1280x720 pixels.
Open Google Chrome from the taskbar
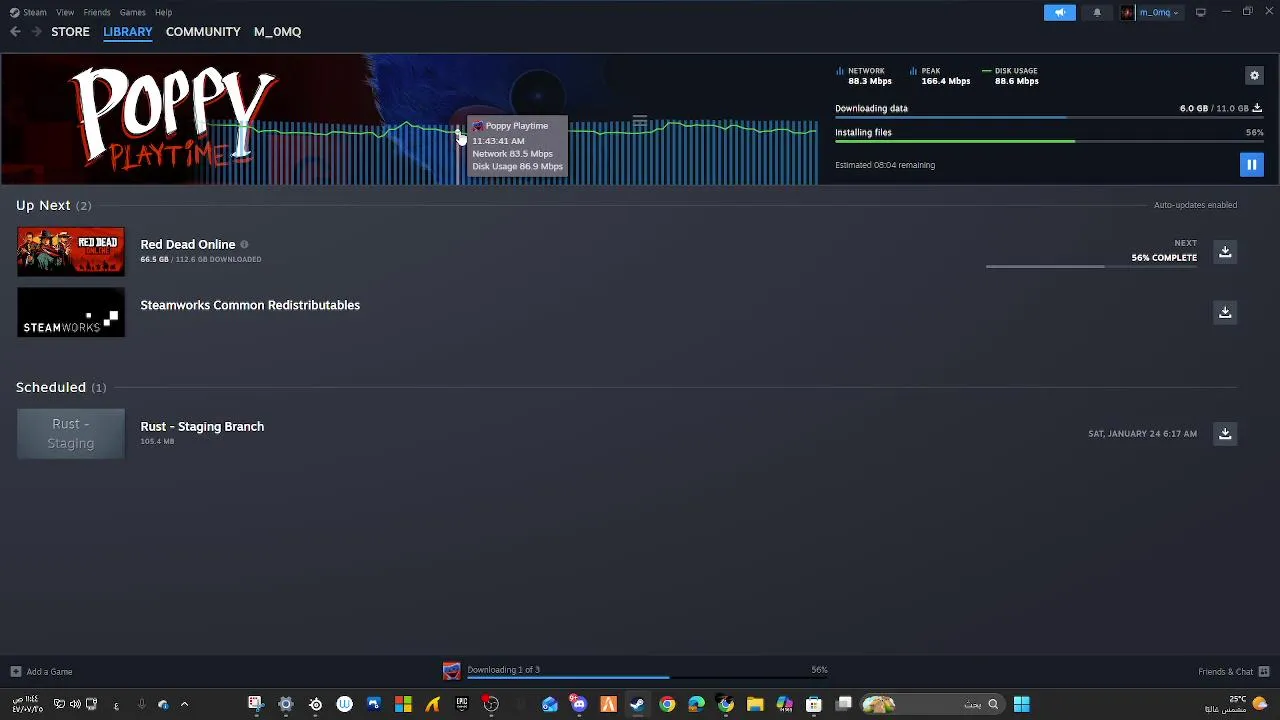point(667,704)
